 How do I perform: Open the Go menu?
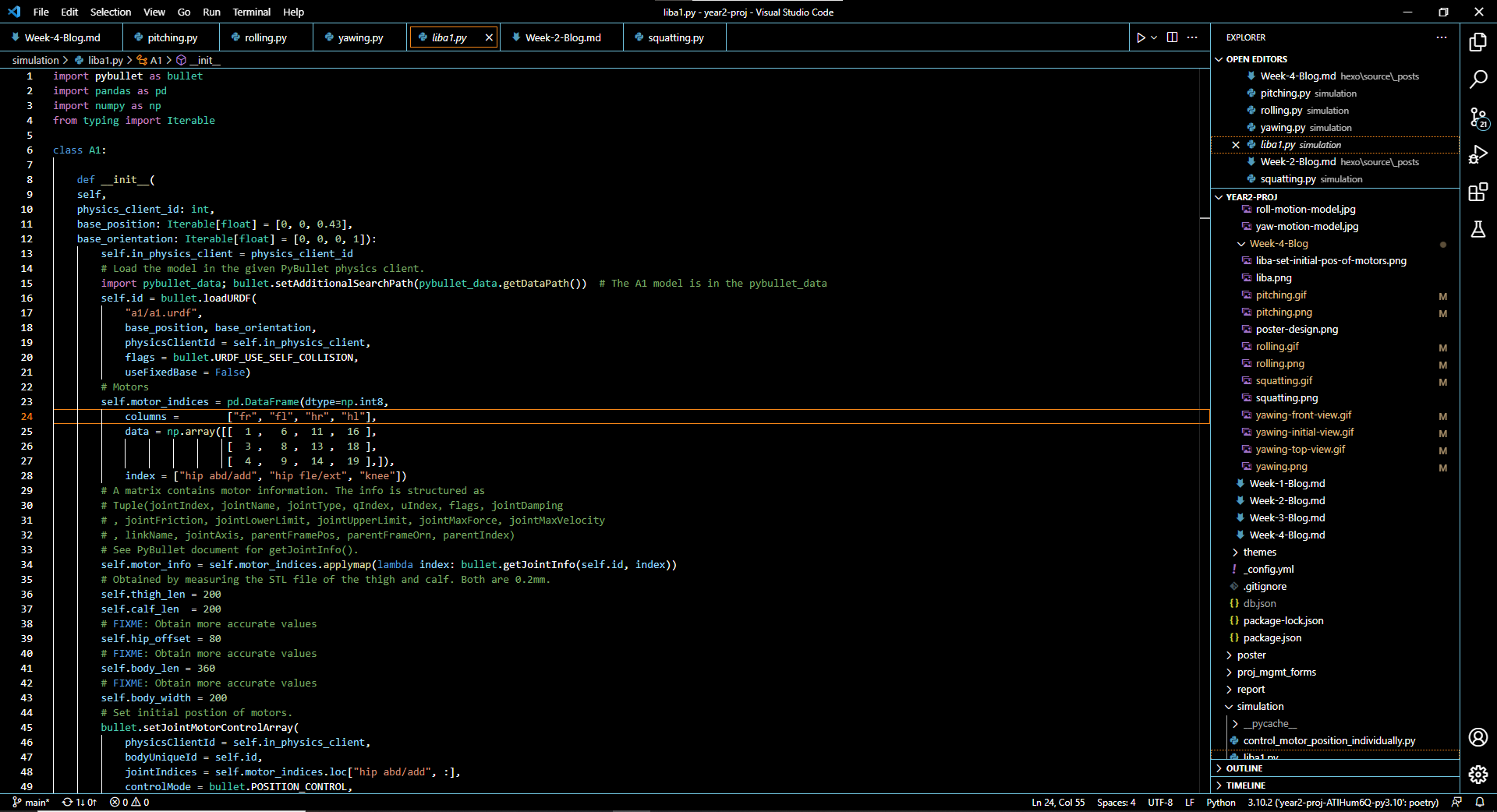(184, 12)
